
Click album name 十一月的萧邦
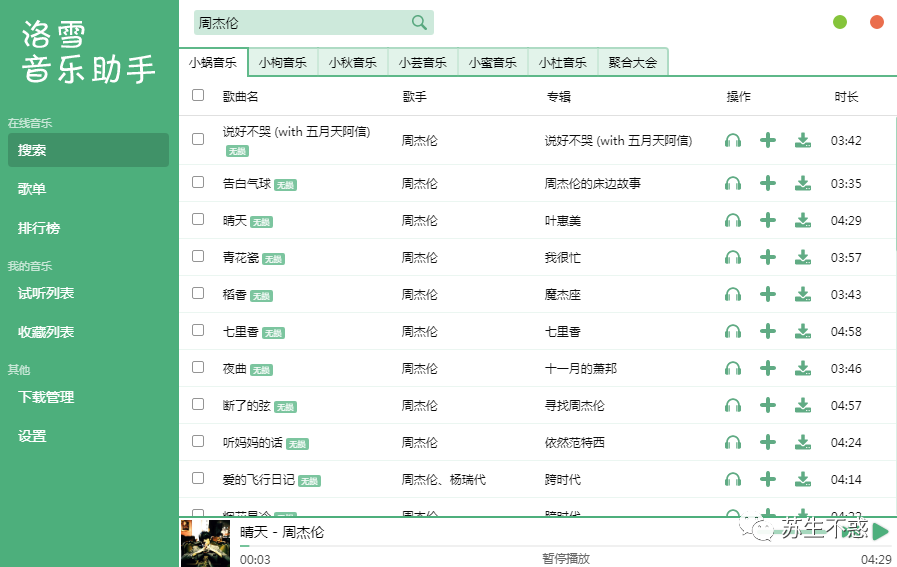pyautogui.click(x=581, y=368)
